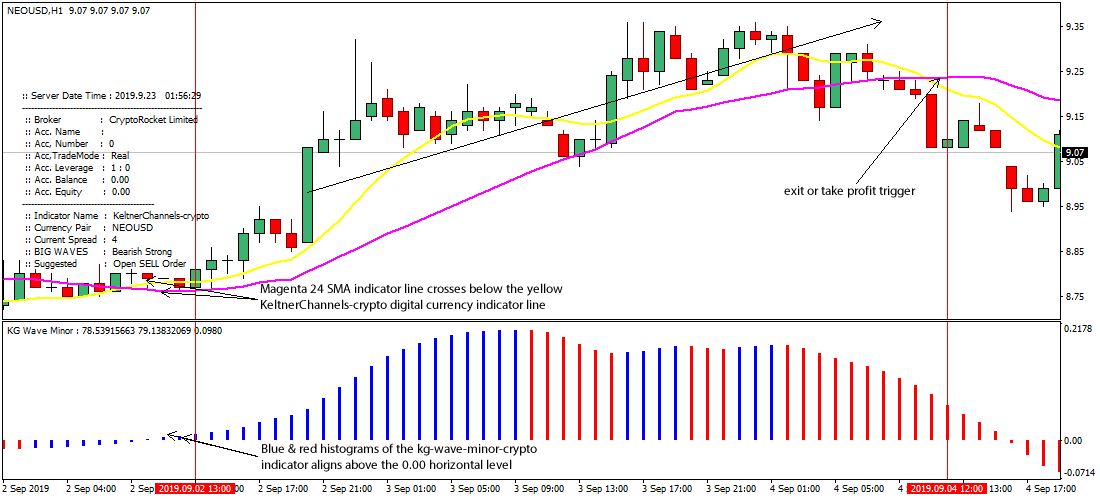
Task: Click the 'exit or take profit trigger' annotation
Action: tap(848, 189)
